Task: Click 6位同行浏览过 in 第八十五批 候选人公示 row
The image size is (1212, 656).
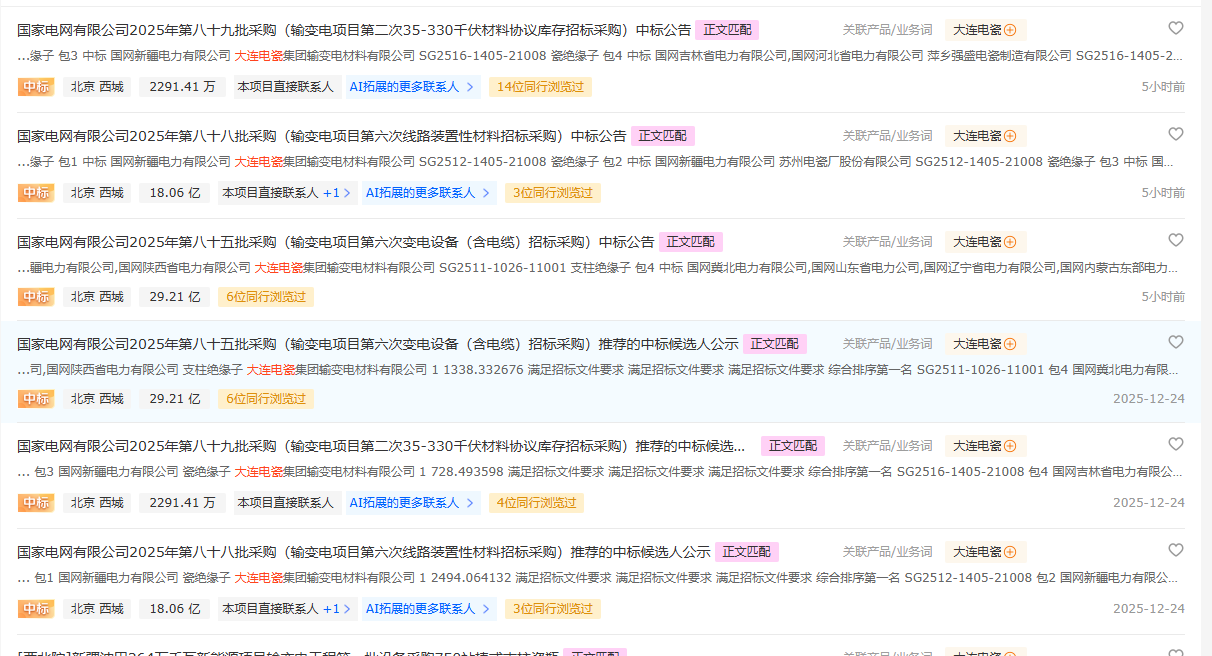Action: [266, 399]
